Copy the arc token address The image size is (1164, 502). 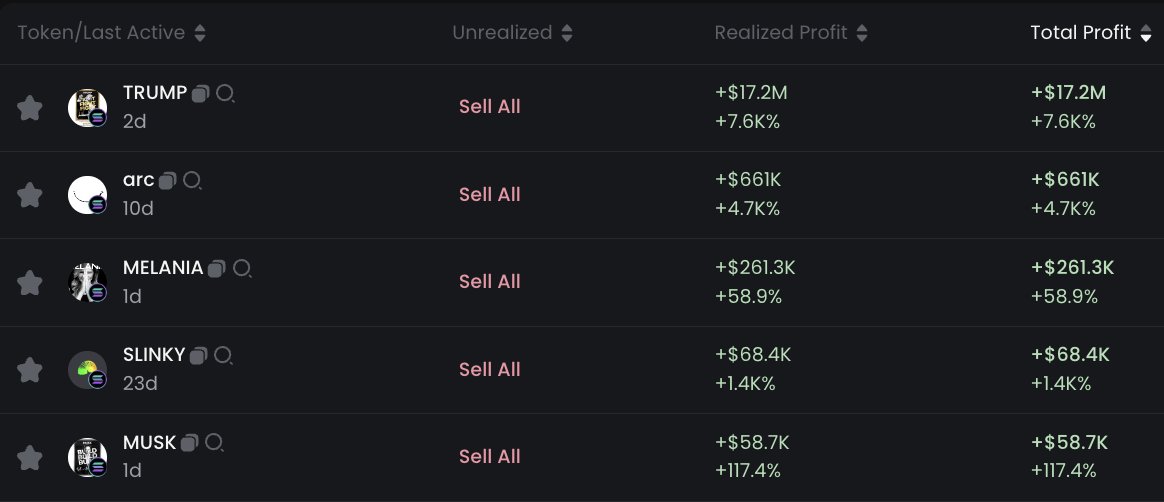tap(168, 181)
